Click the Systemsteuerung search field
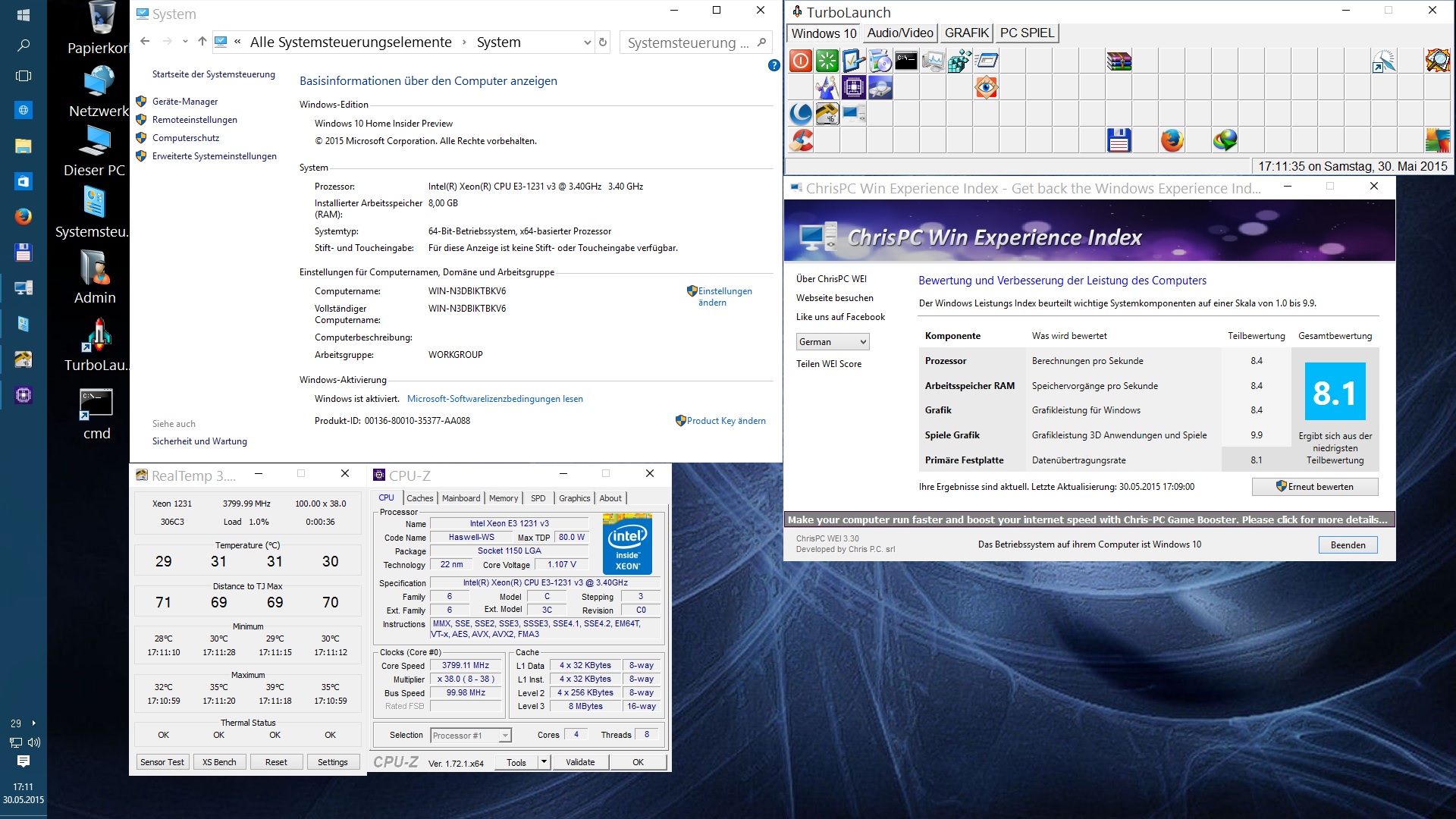The width and height of the screenshot is (1456, 819). 687,42
